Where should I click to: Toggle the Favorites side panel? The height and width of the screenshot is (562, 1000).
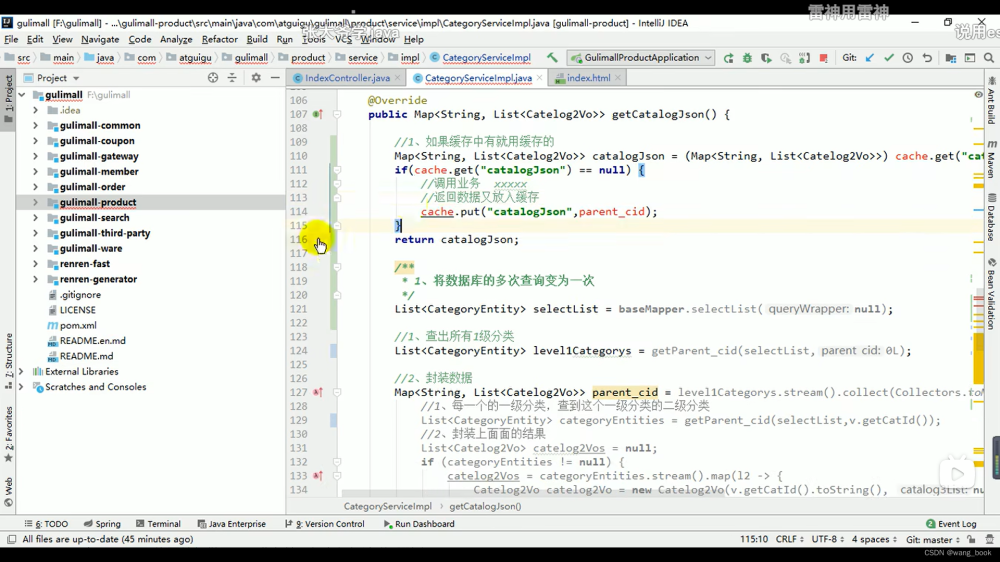[8, 434]
